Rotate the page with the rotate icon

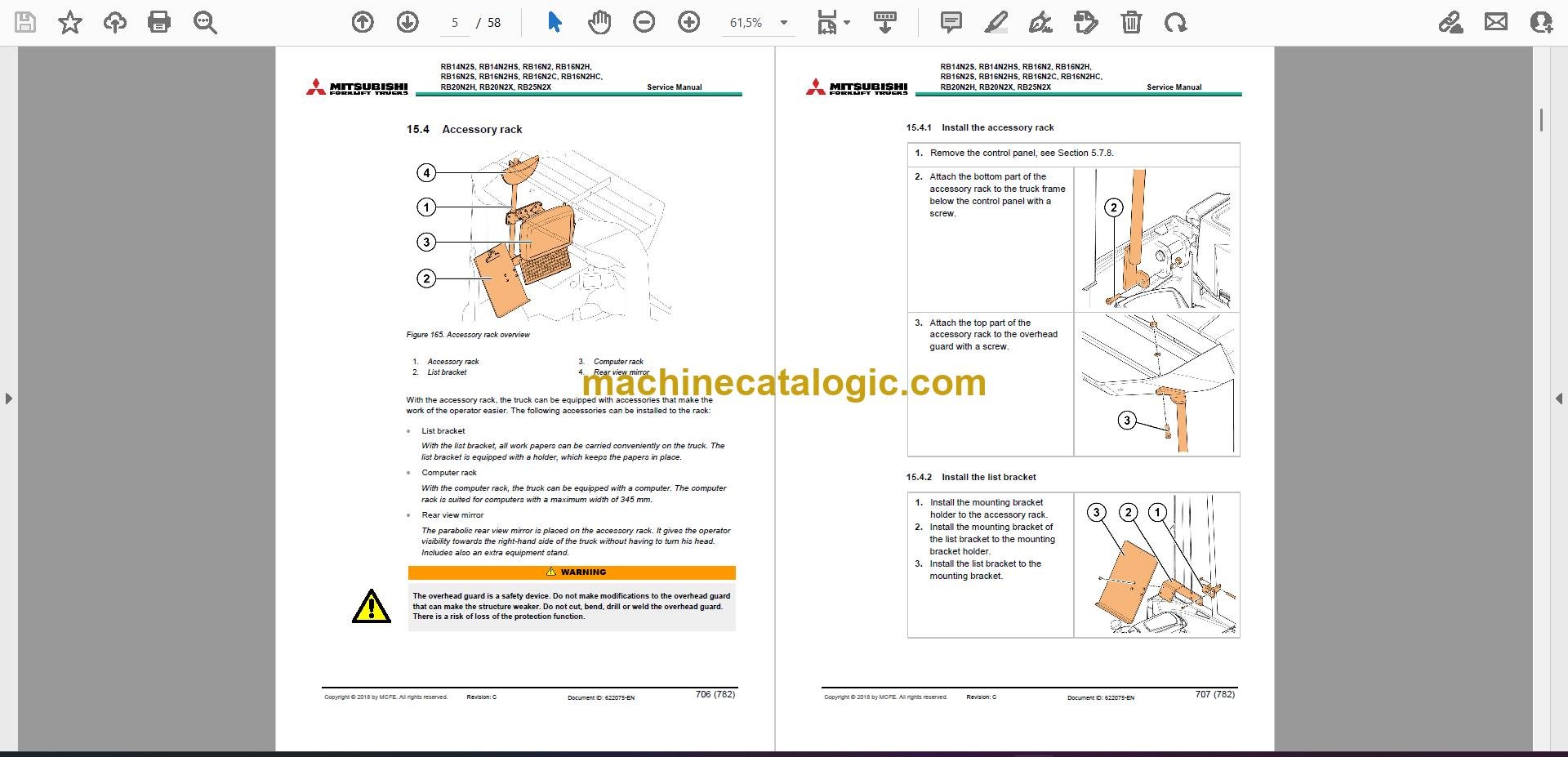[1176, 22]
